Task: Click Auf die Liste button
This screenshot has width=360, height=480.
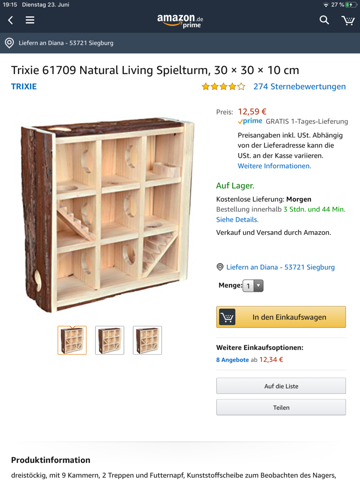Action: [281, 386]
